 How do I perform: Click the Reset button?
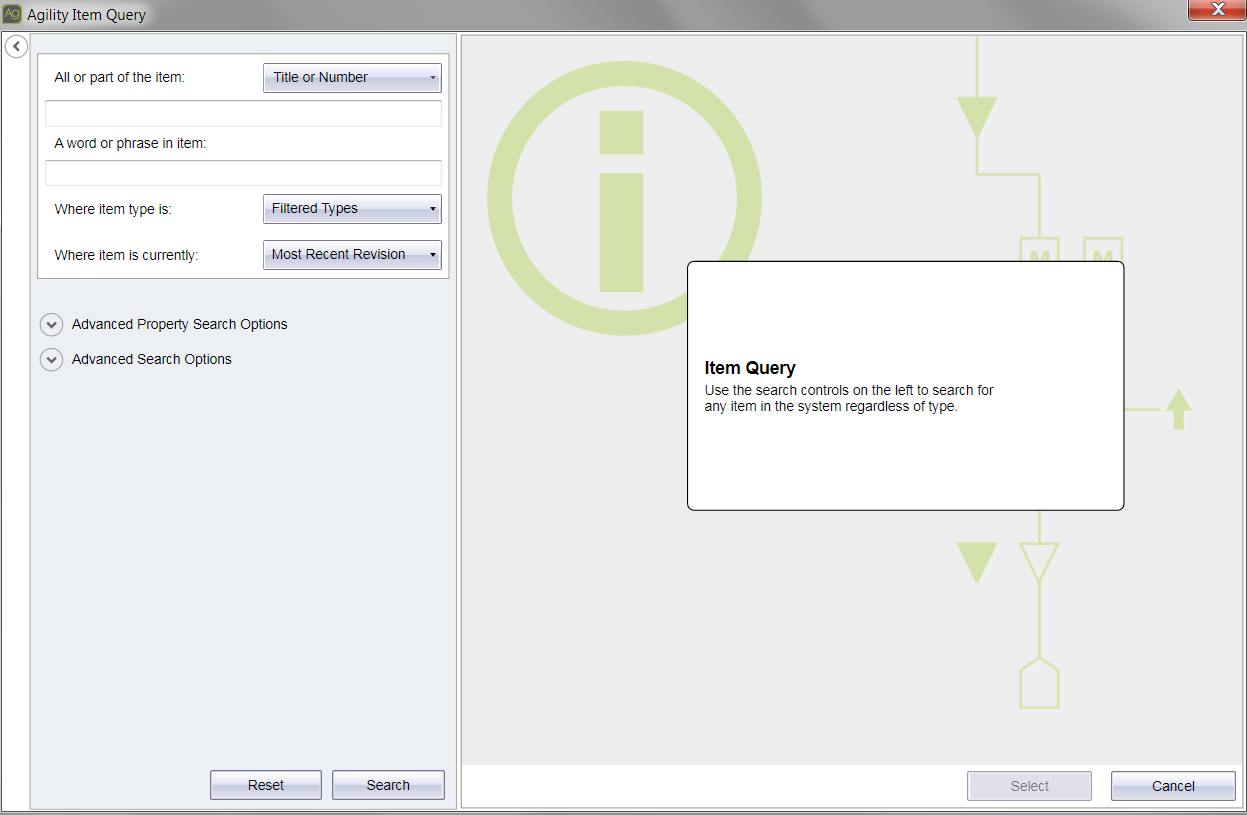pos(266,785)
